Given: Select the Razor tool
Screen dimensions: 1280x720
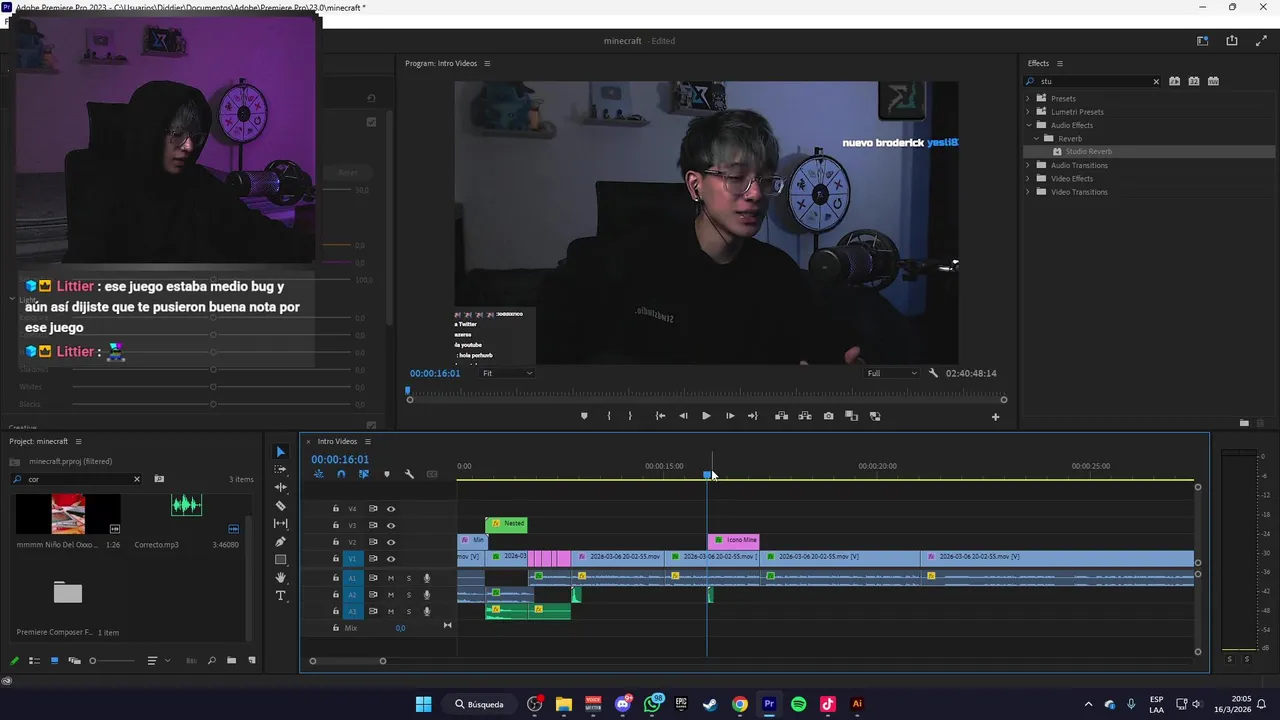Looking at the screenshot, I should click(x=280, y=506).
